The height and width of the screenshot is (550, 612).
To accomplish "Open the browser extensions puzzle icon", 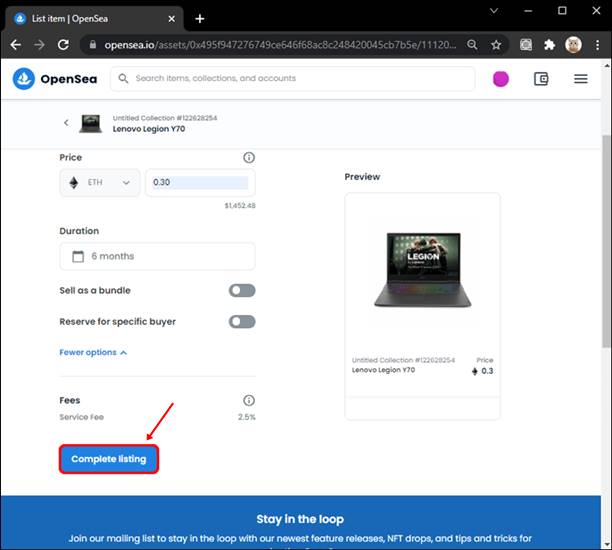I will click(549, 45).
